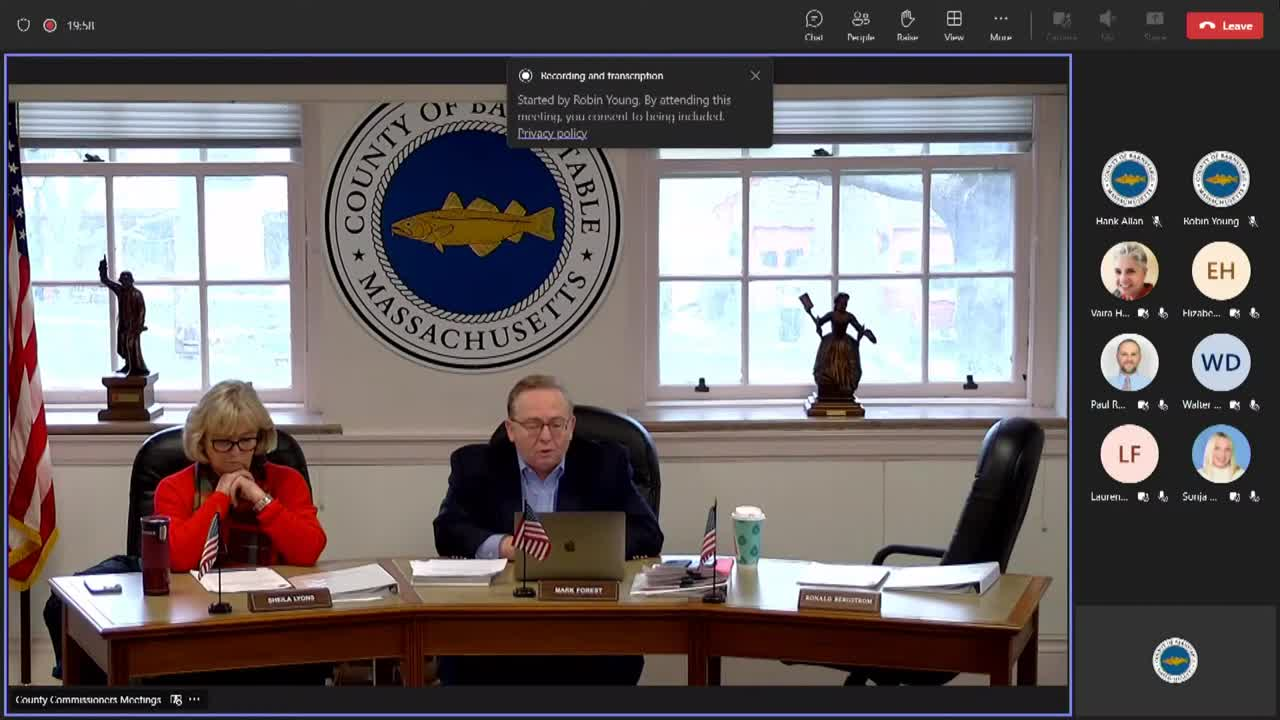Open options ellipsis for County Commissioners Meetings

194,700
